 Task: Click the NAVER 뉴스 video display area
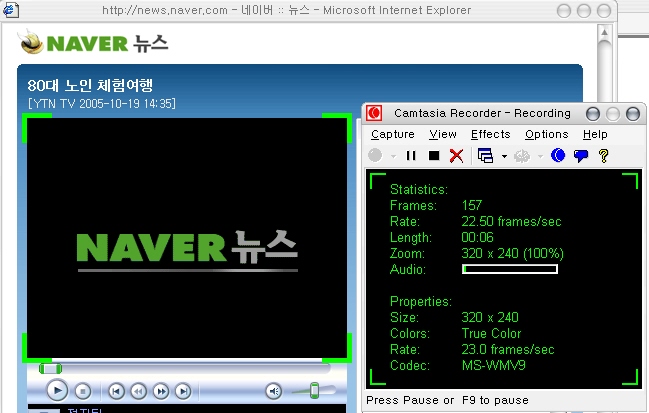tap(187, 238)
